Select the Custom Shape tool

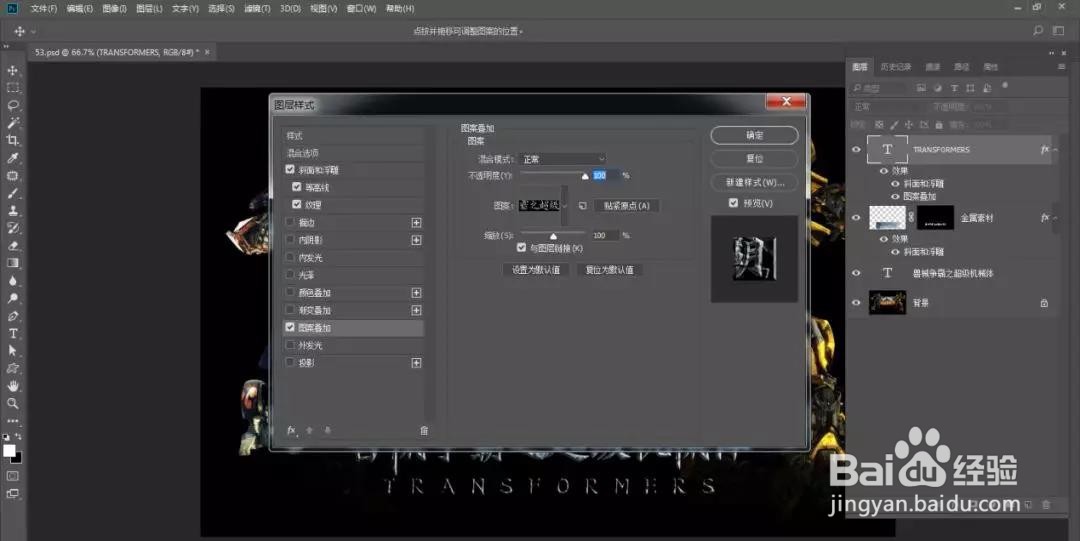point(12,369)
